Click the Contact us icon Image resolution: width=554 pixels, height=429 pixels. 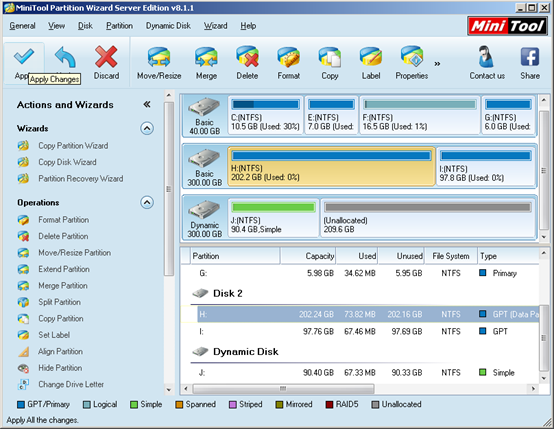pyautogui.click(x=487, y=57)
